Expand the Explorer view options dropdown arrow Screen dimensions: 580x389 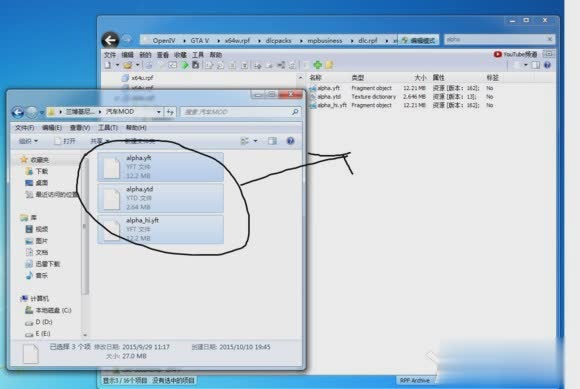click(x=255, y=141)
